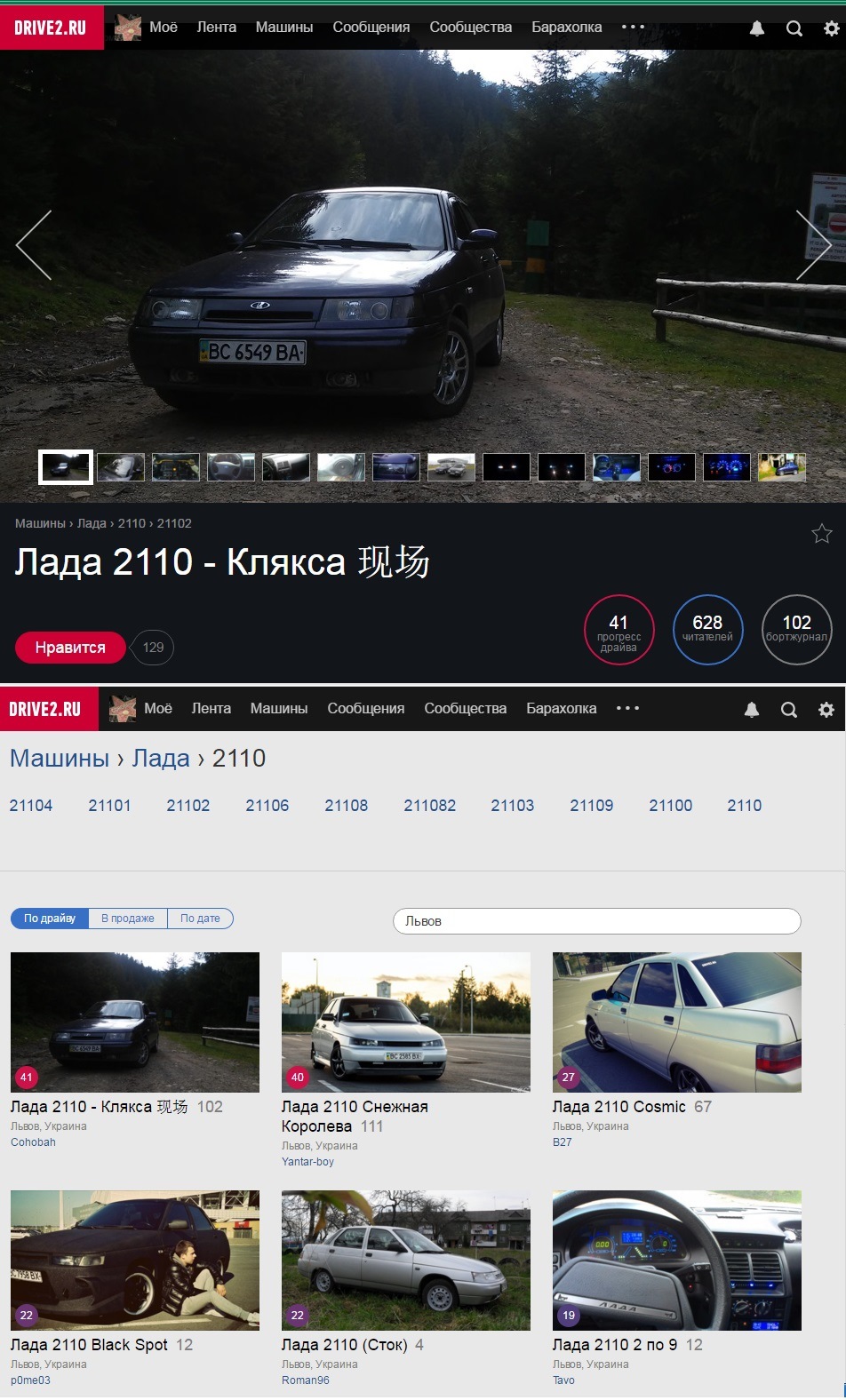Open Лента in top header

217,28
